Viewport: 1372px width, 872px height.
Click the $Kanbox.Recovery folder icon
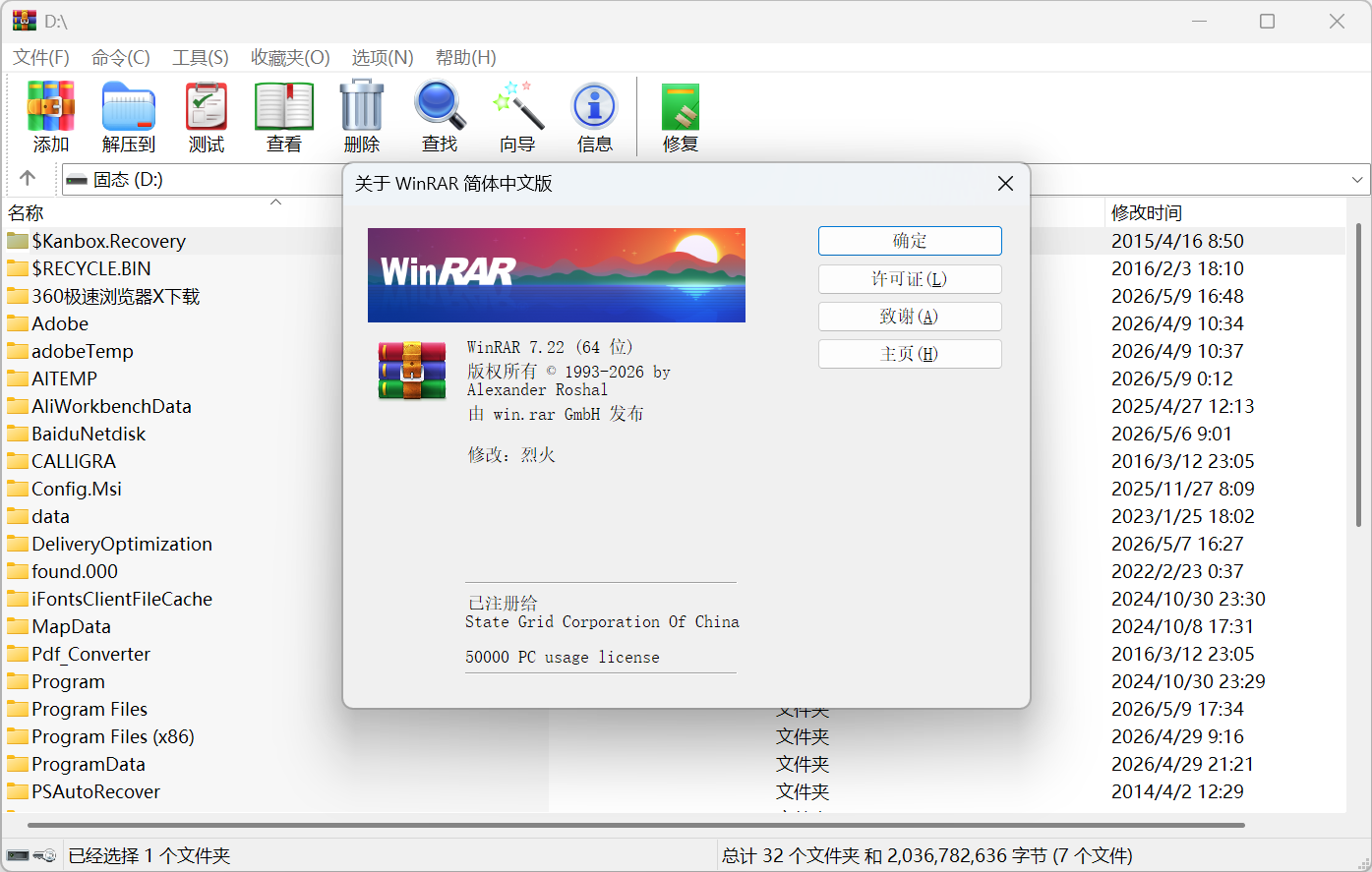18,241
